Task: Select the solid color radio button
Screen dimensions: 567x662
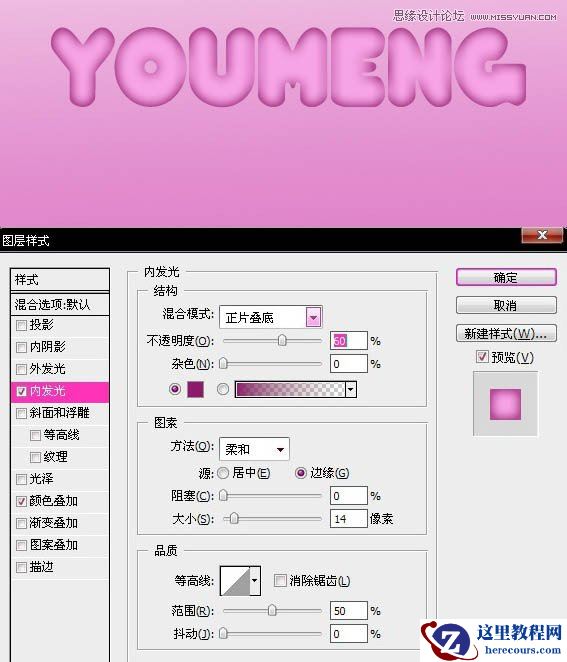Action: click(x=175, y=389)
